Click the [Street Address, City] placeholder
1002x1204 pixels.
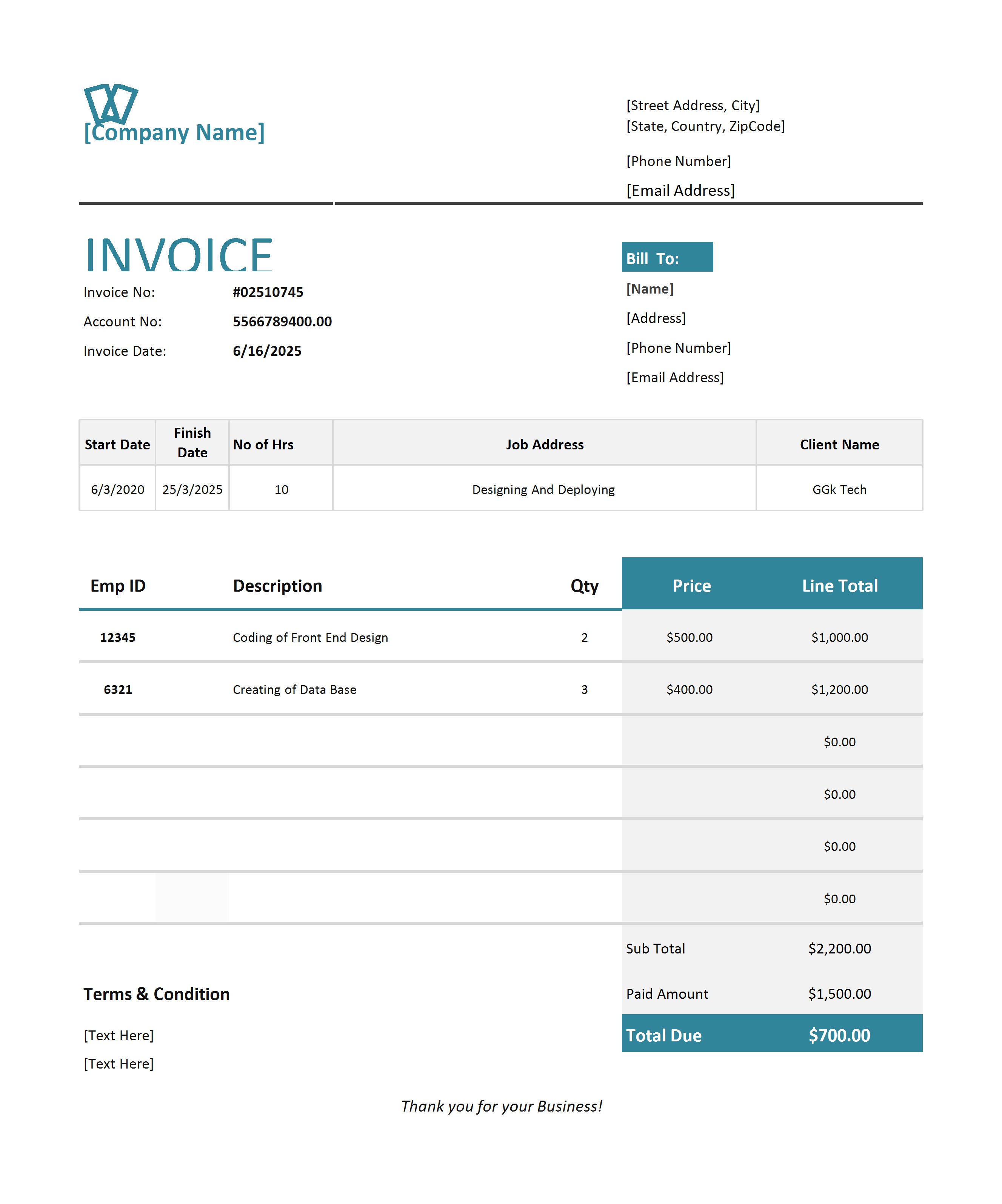693,106
